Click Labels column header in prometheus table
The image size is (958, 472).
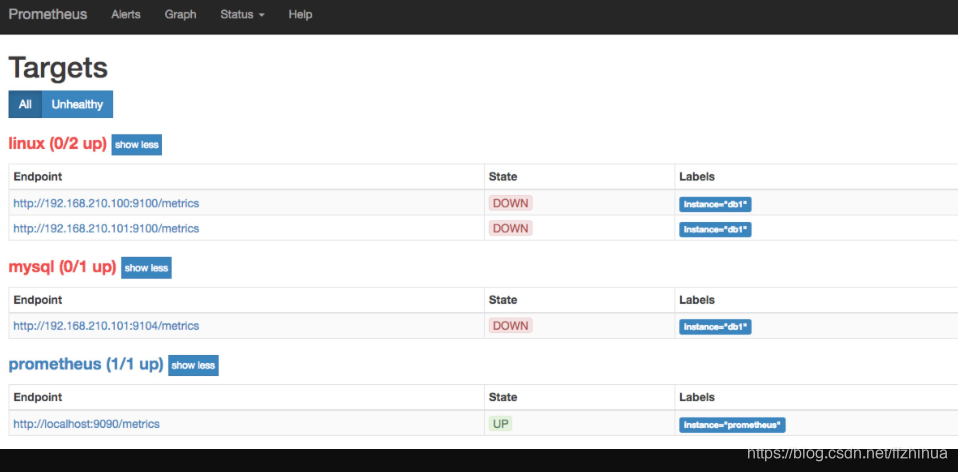[697, 397]
